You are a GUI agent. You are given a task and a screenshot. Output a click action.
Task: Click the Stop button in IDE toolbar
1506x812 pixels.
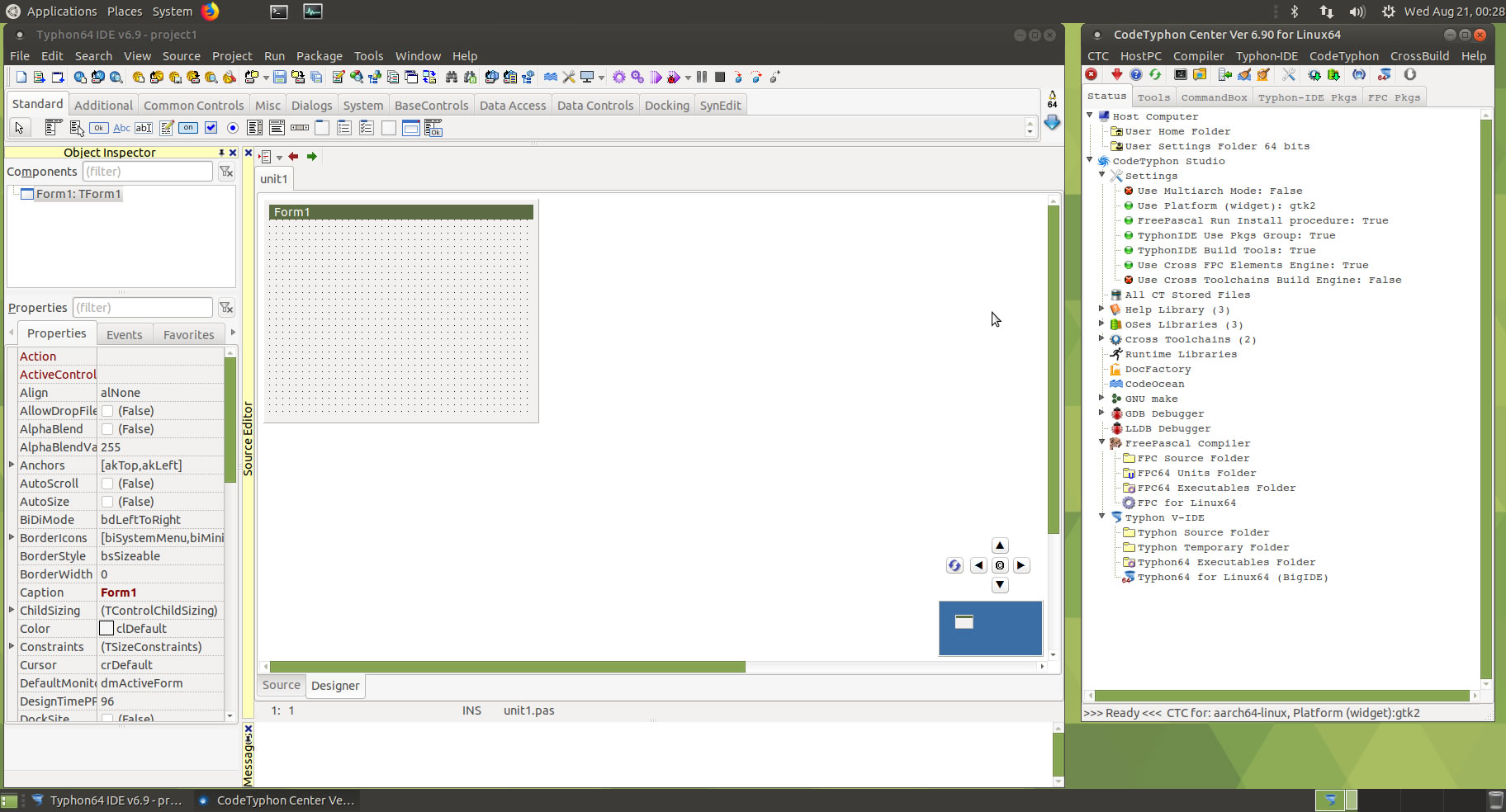[x=720, y=77]
